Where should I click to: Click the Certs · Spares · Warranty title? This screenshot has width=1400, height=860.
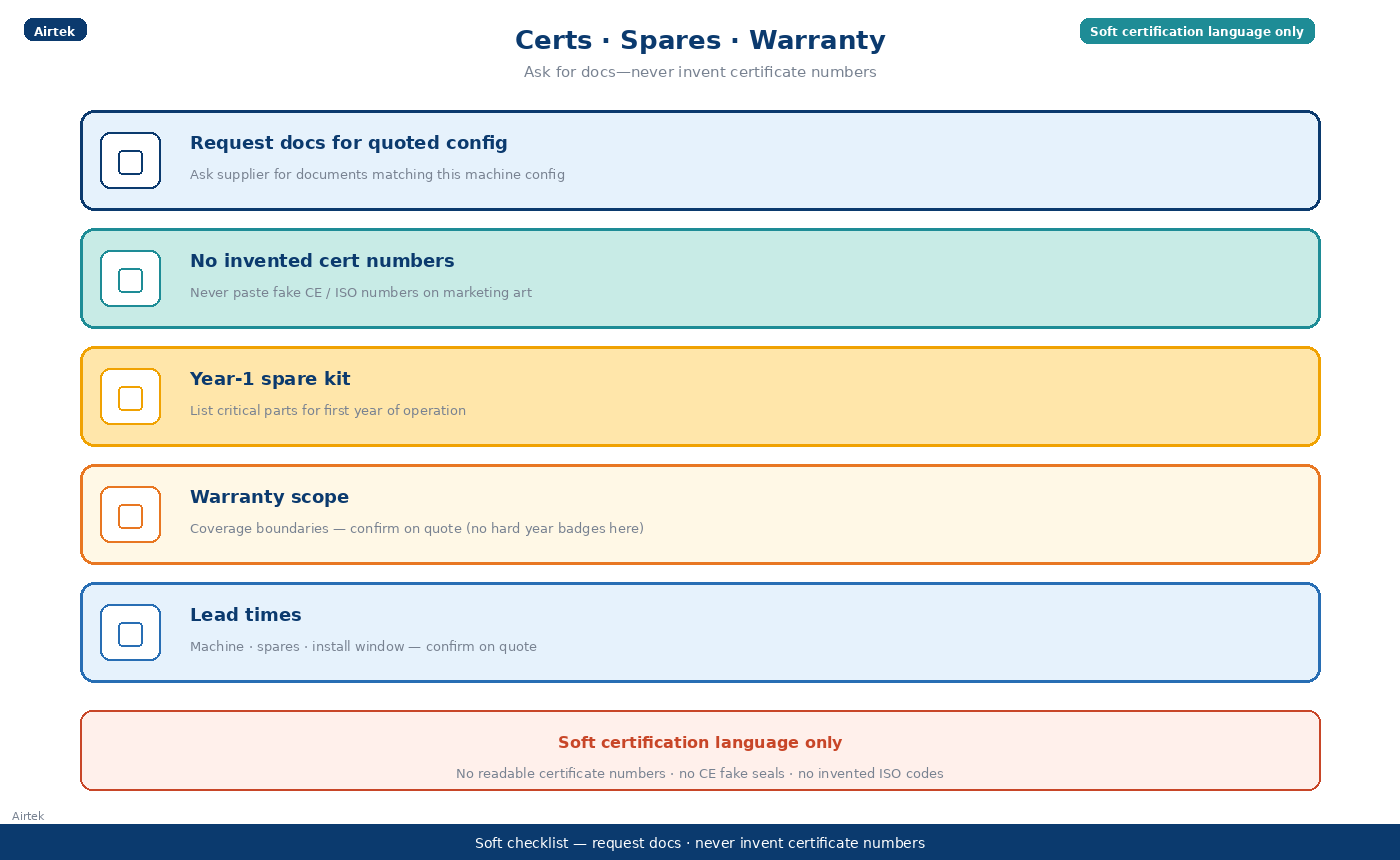[x=700, y=41]
